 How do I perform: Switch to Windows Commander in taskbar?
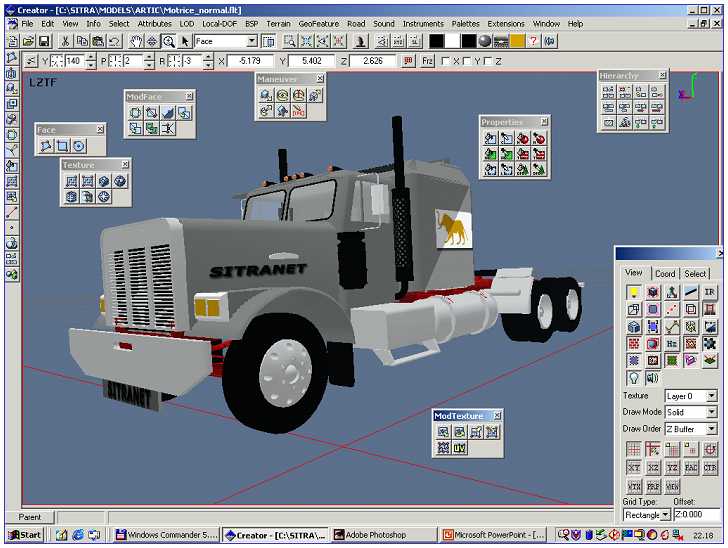(167, 535)
